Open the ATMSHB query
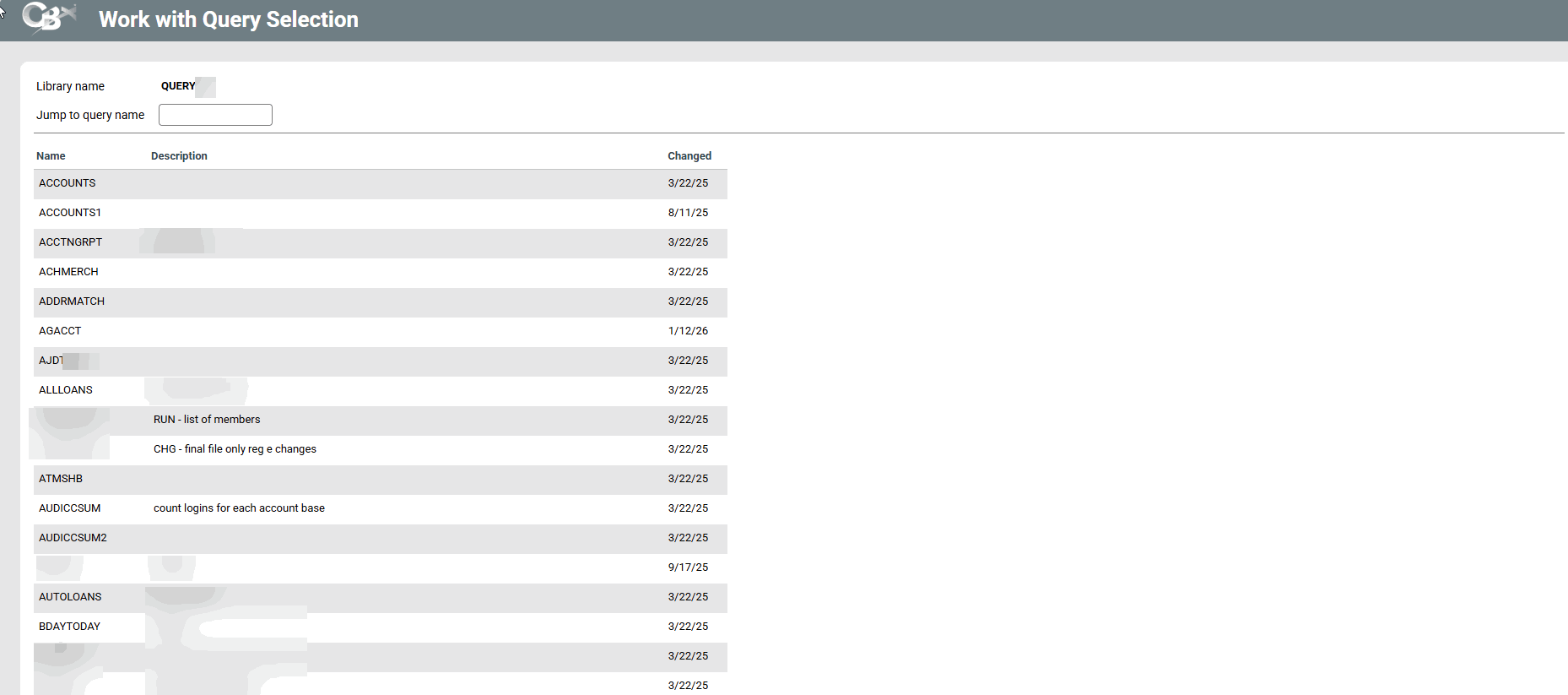Viewport: 1568px width, 695px height. tap(61, 479)
